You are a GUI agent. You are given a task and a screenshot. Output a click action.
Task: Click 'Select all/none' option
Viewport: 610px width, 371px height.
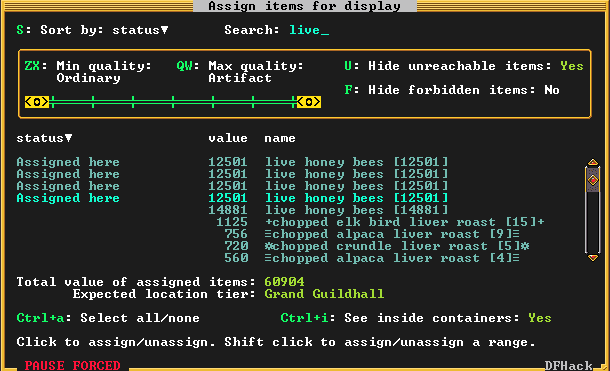pyautogui.click(x=108, y=318)
